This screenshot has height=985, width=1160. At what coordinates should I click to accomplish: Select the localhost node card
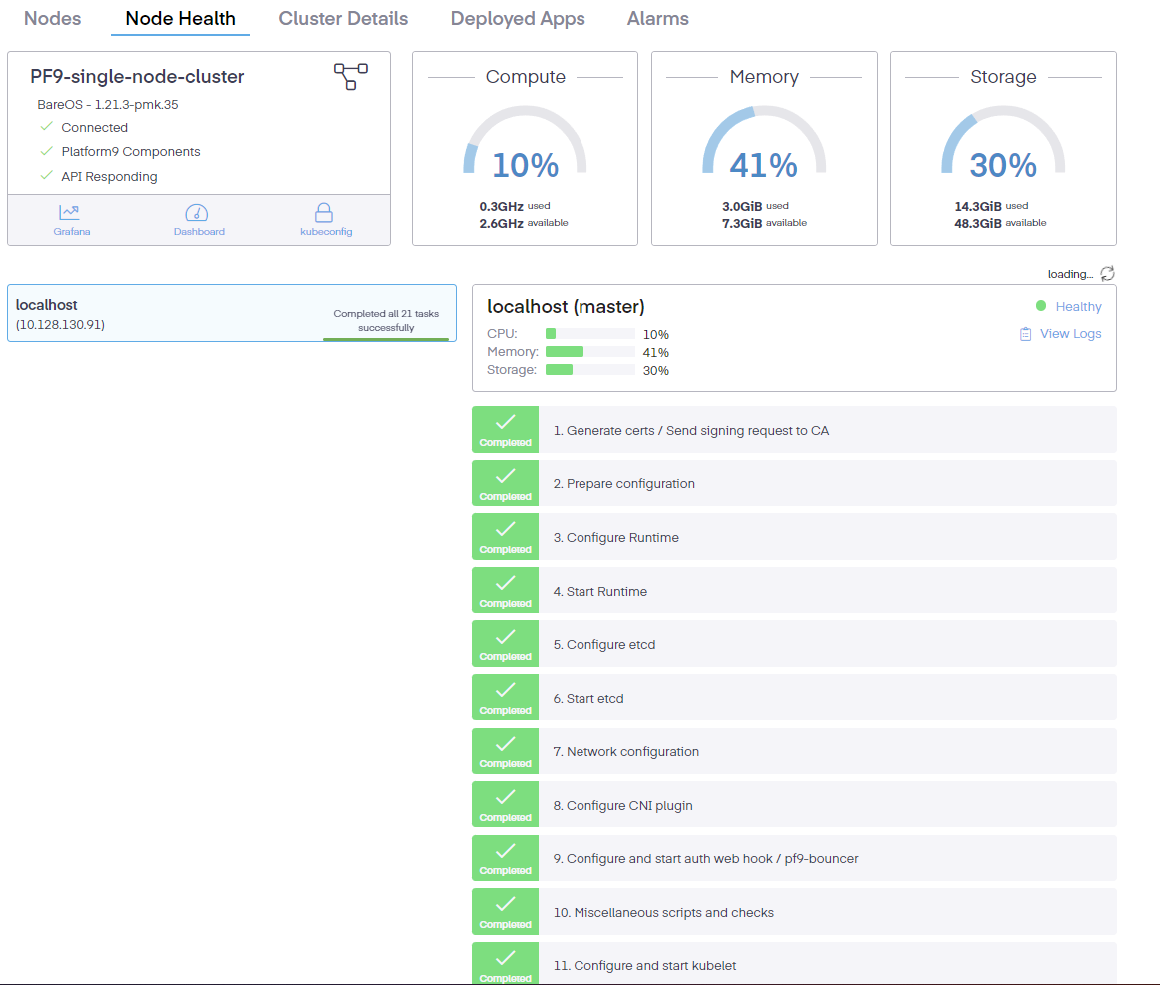tap(231, 313)
